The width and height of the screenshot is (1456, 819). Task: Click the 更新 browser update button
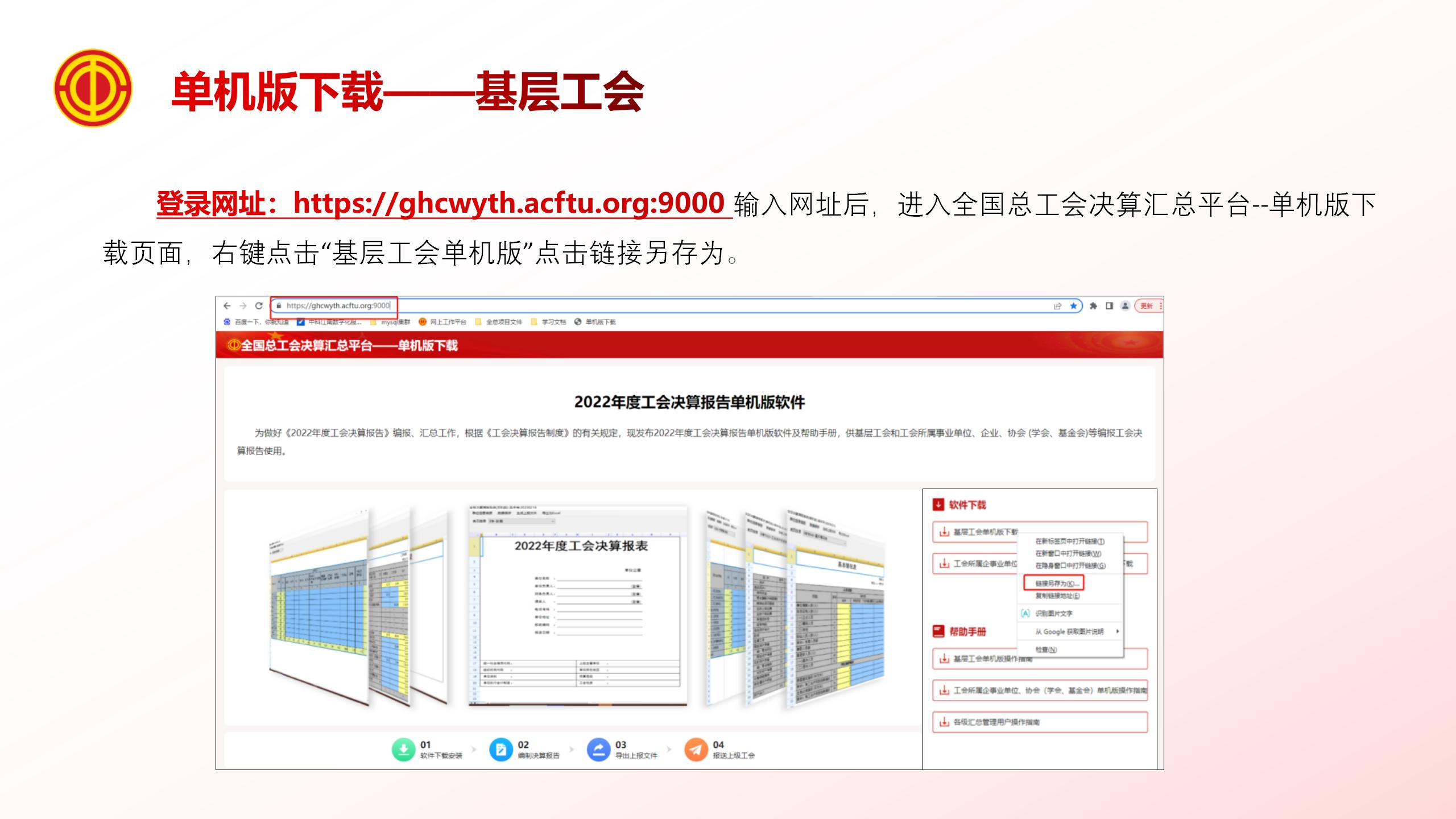click(x=1147, y=306)
